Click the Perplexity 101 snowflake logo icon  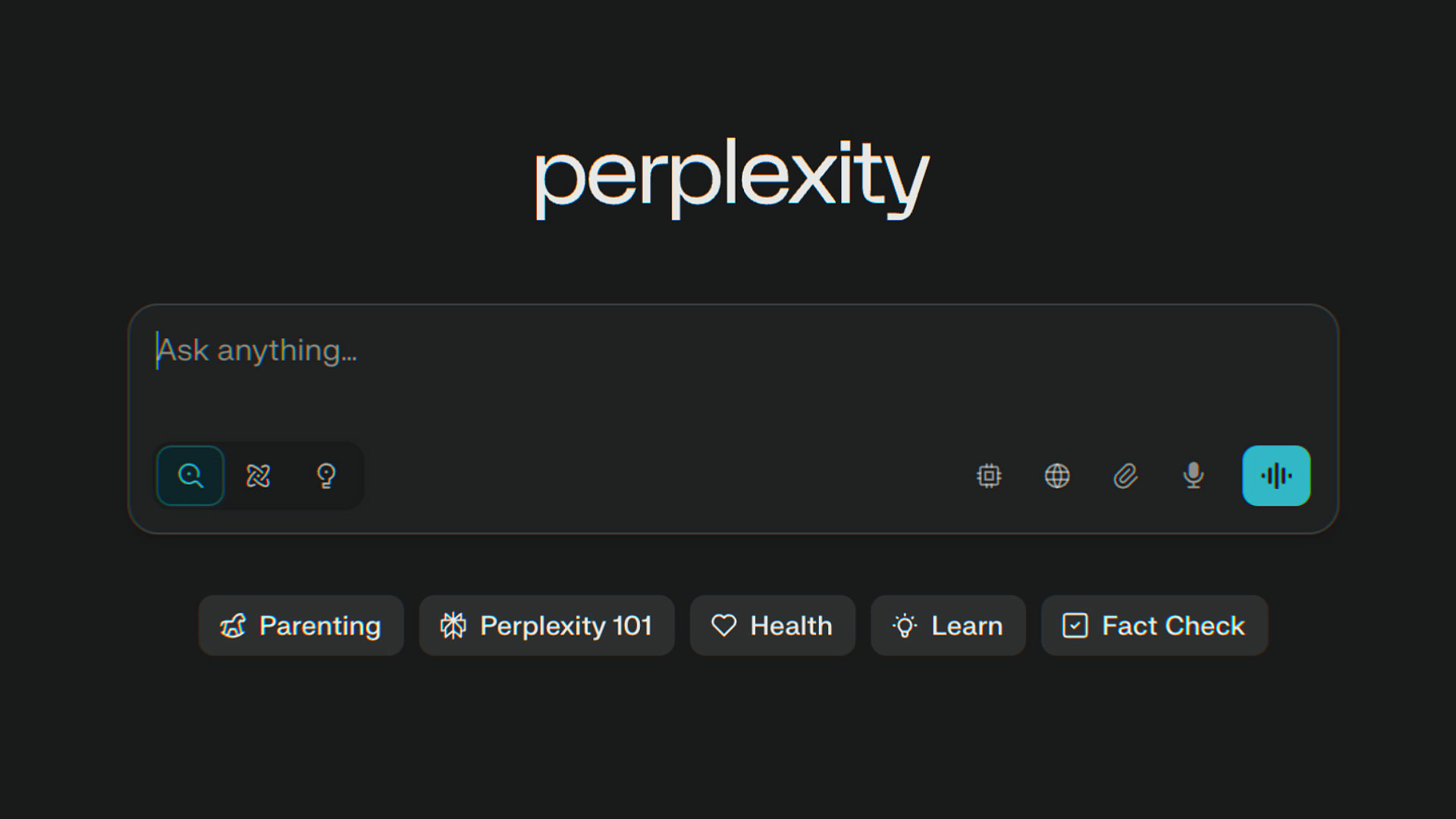pyautogui.click(x=453, y=626)
